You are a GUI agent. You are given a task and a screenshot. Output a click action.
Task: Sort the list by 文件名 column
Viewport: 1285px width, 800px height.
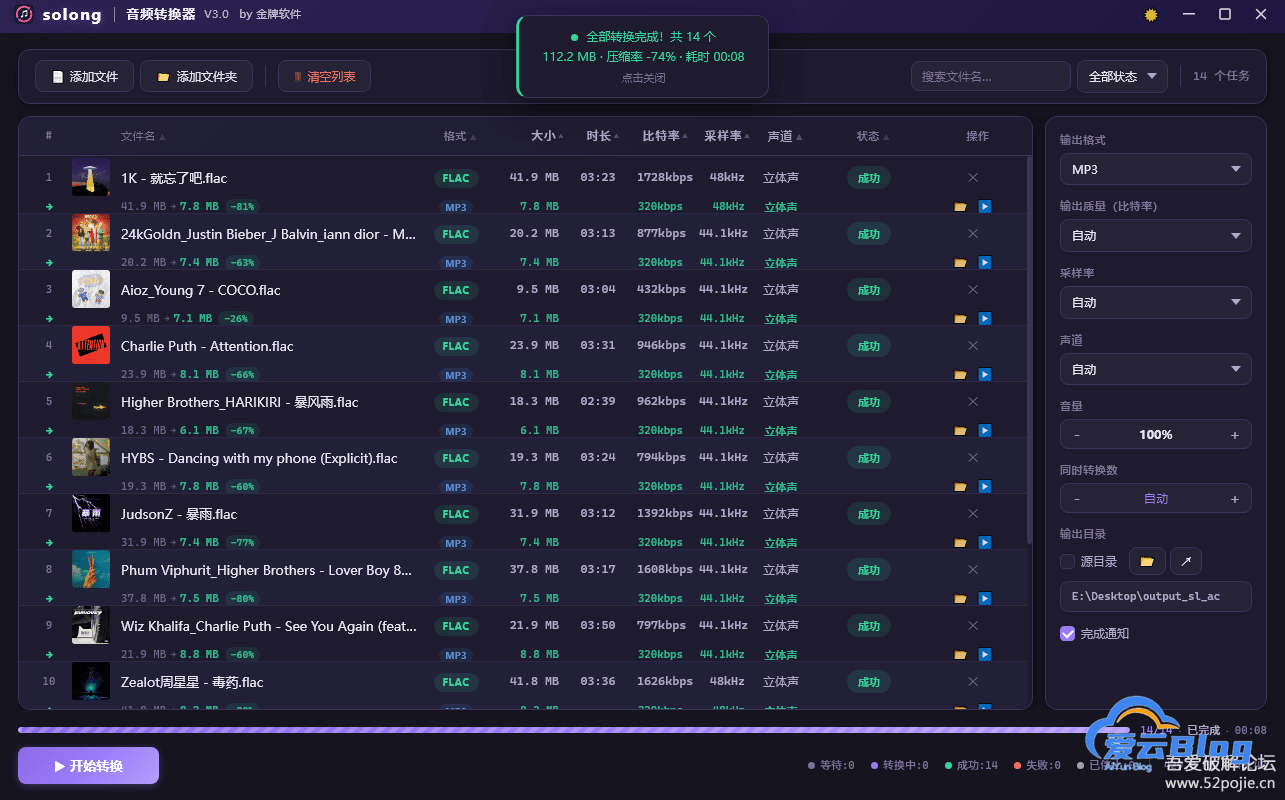(143, 137)
